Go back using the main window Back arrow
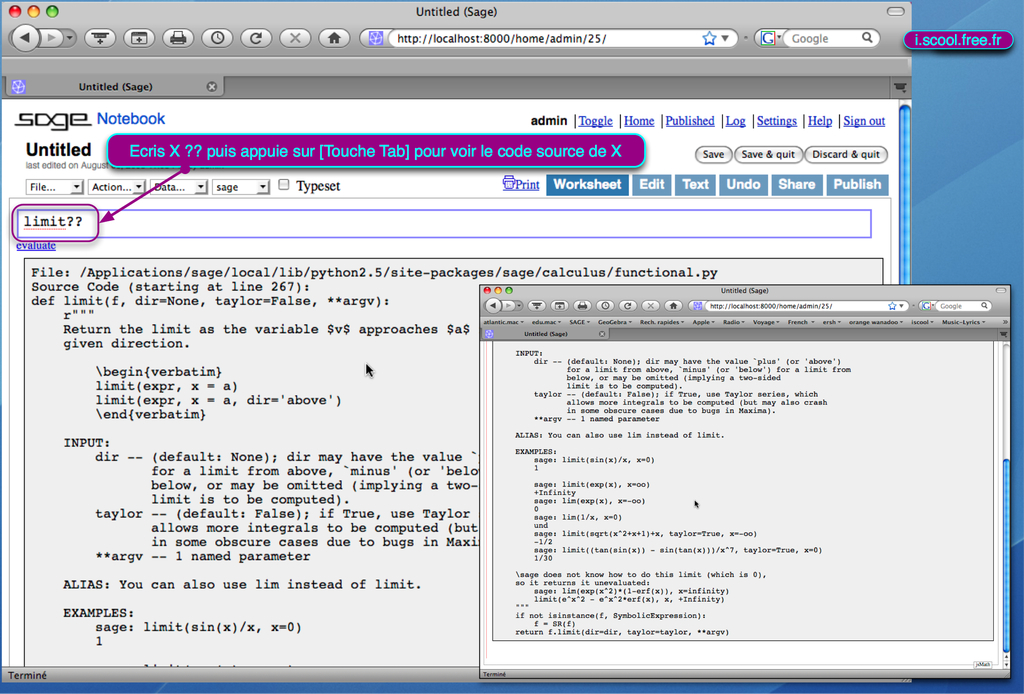This screenshot has height=694, width=1024. [x=25, y=38]
